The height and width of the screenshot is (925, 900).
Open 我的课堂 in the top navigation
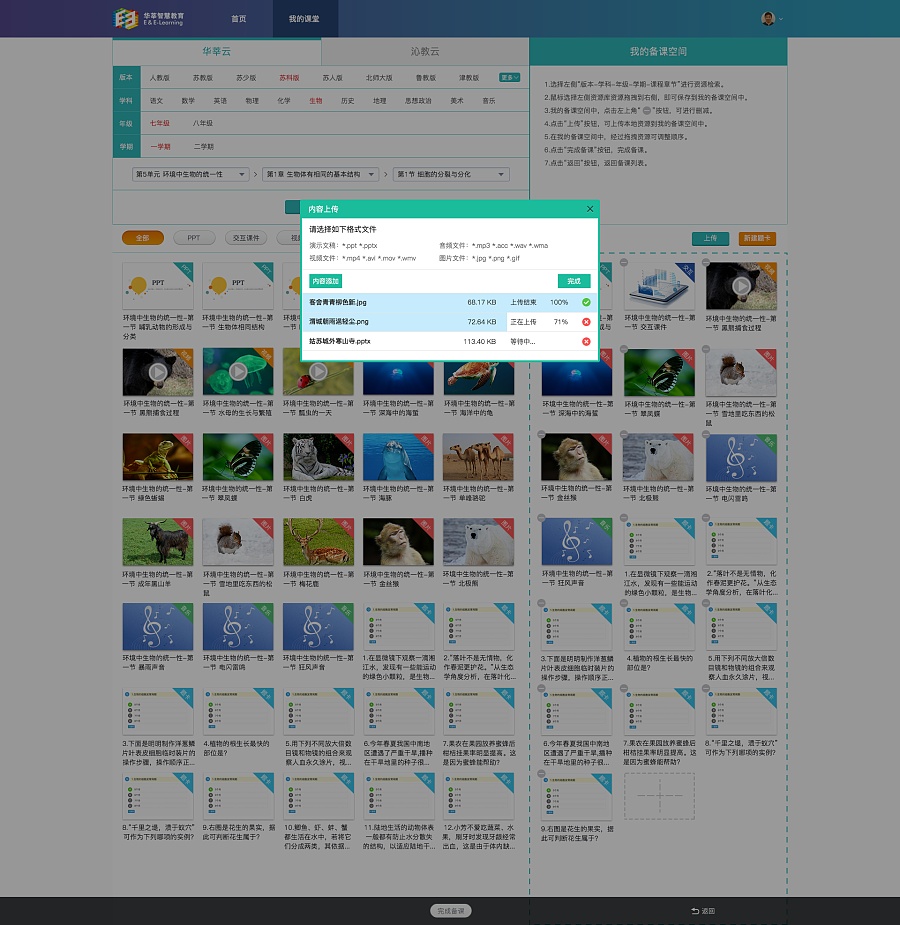304,19
